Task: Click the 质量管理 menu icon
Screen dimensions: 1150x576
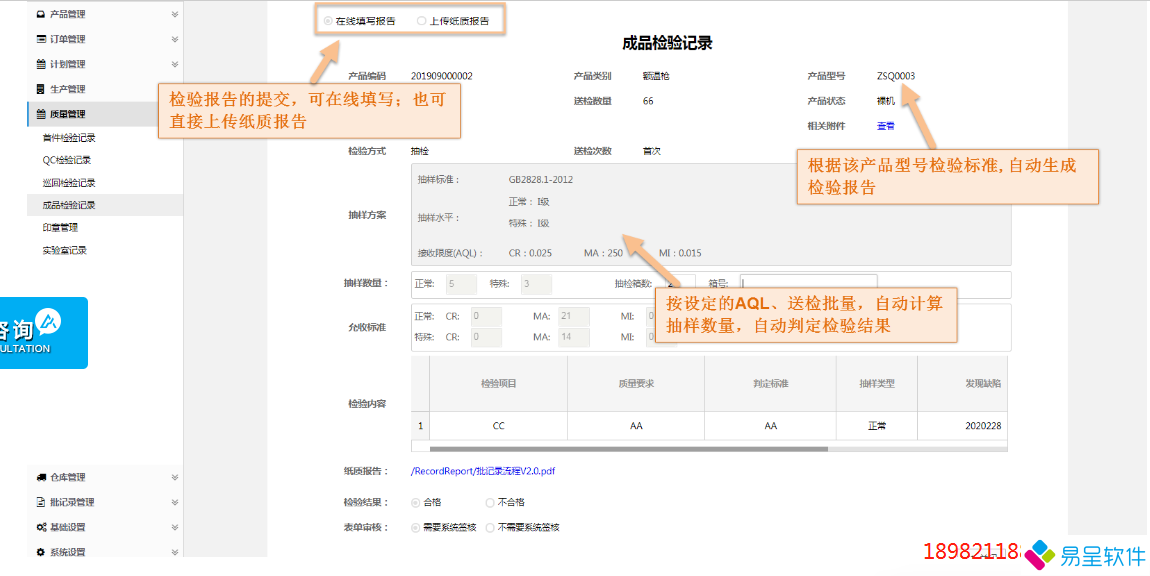Action: (x=40, y=114)
